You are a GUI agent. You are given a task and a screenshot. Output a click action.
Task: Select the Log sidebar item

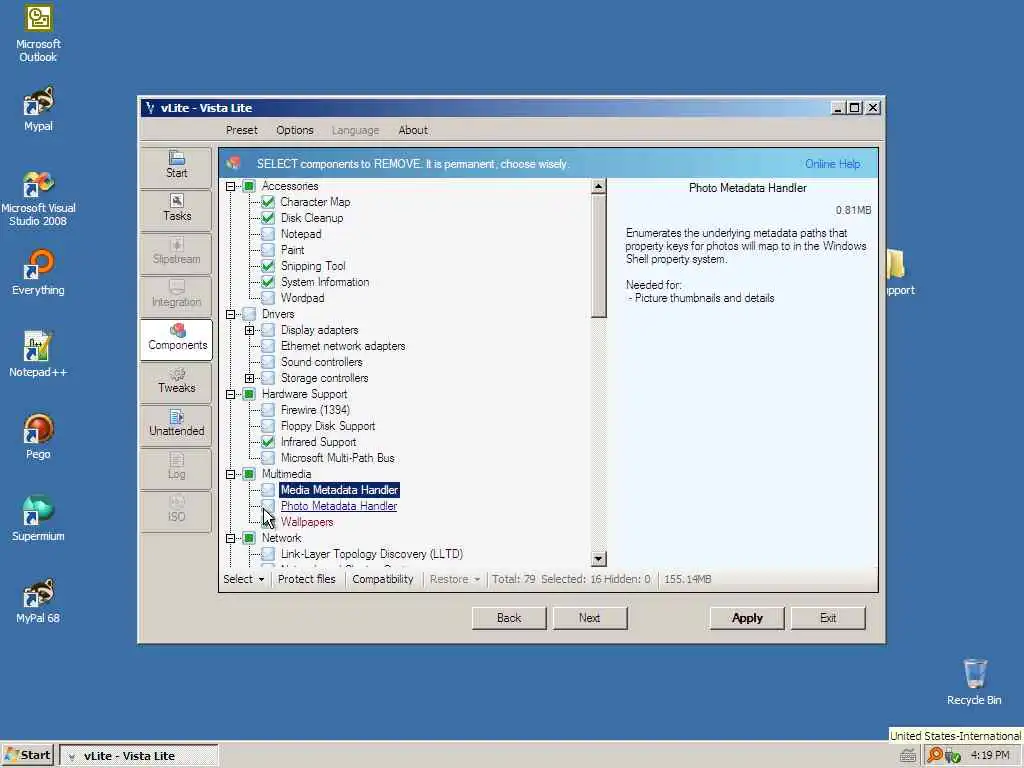pyautogui.click(x=176, y=467)
